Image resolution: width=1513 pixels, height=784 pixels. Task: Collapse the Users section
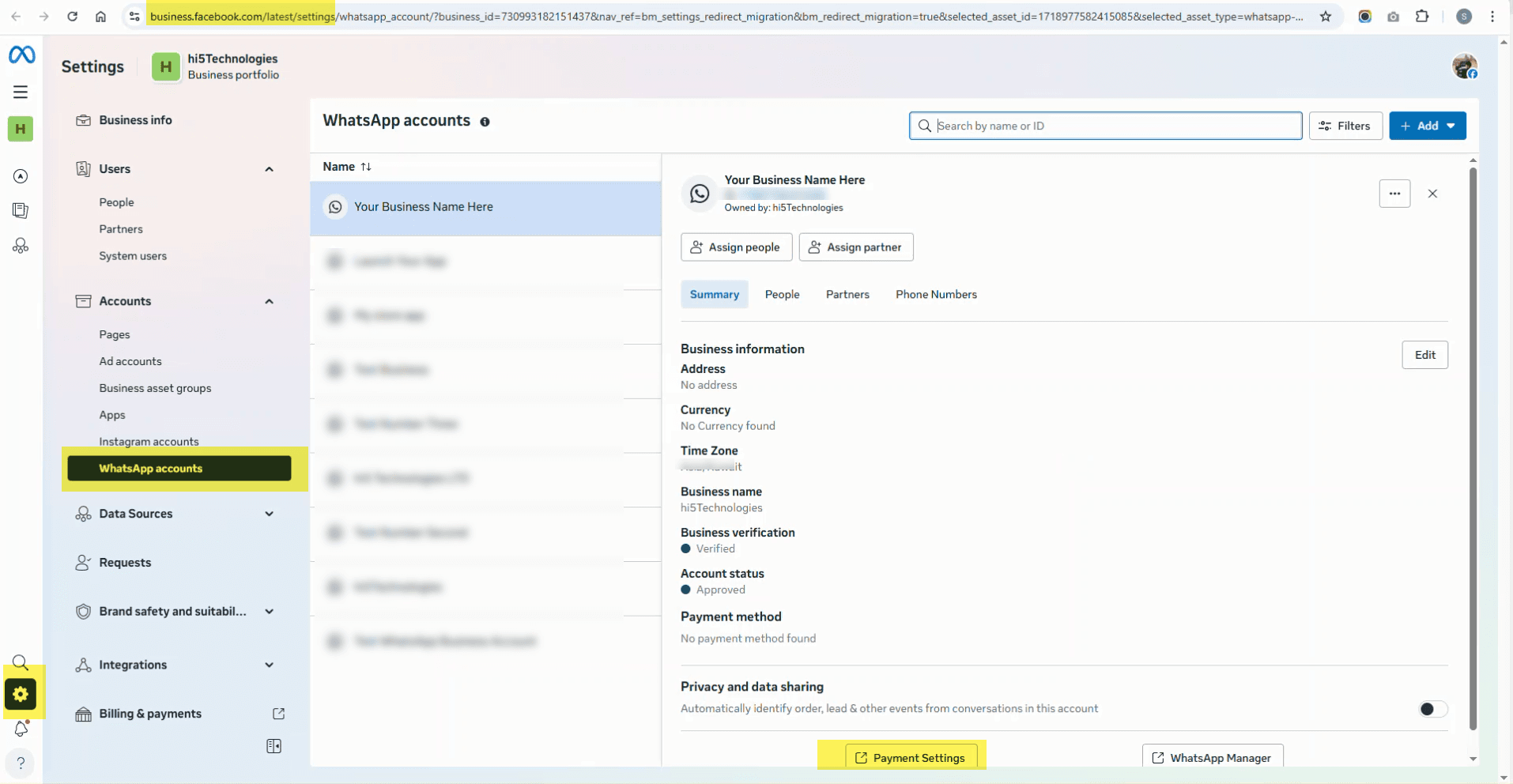(268, 168)
